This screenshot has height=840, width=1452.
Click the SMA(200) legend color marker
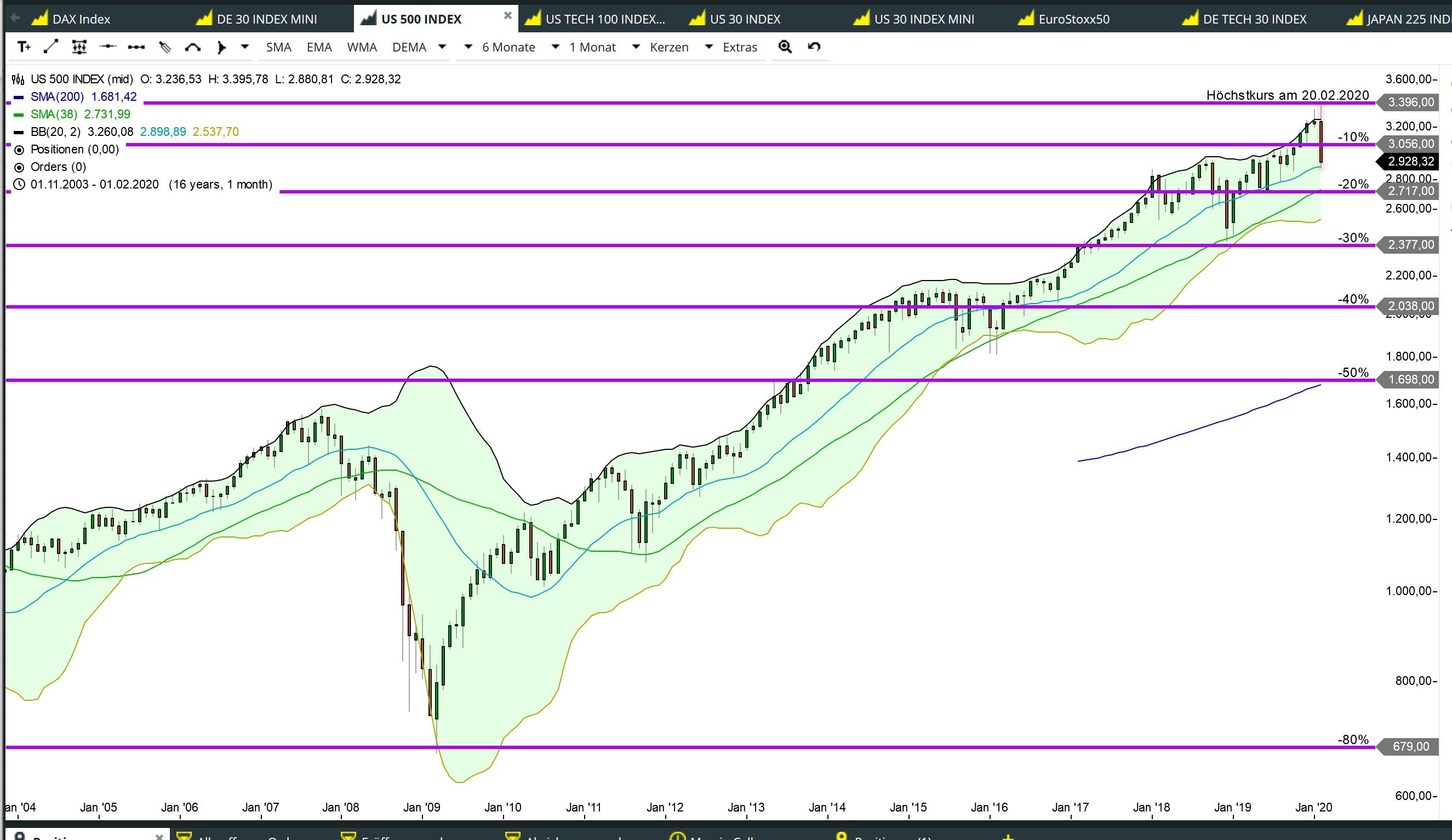coord(19,98)
